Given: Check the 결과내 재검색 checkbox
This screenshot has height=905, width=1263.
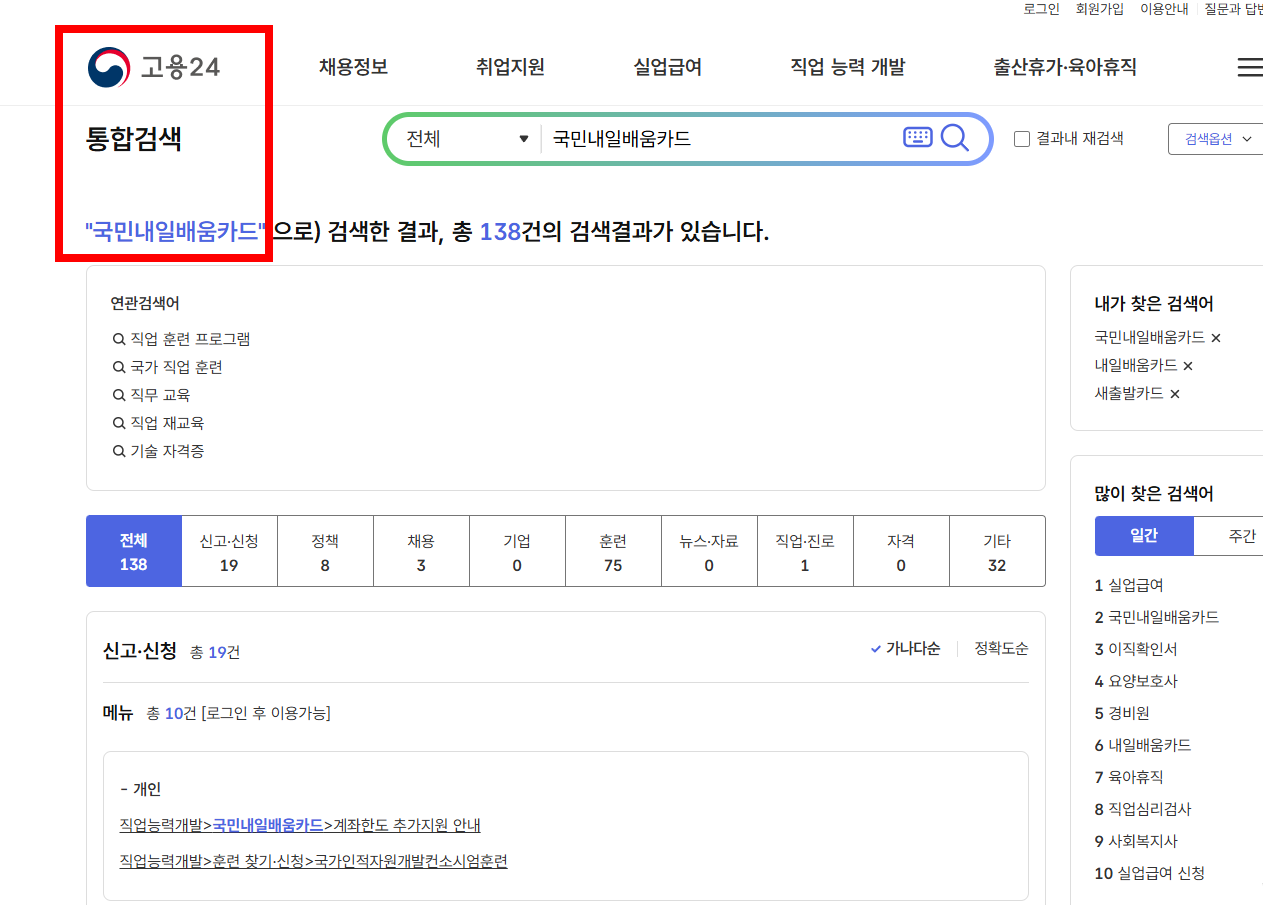Looking at the screenshot, I should pos(1021,139).
